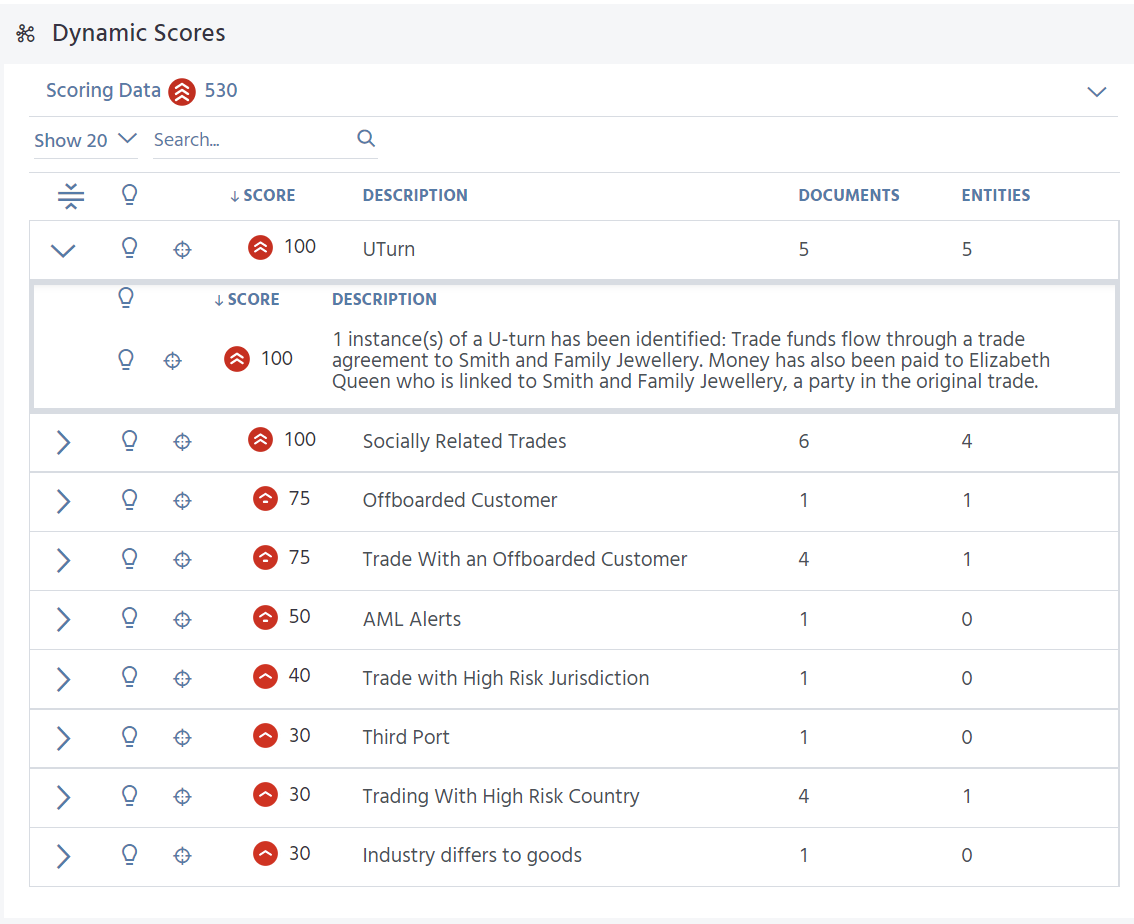Click the lightbulb icon on the UTurn row
The height and width of the screenshot is (924, 1134).
click(x=129, y=249)
